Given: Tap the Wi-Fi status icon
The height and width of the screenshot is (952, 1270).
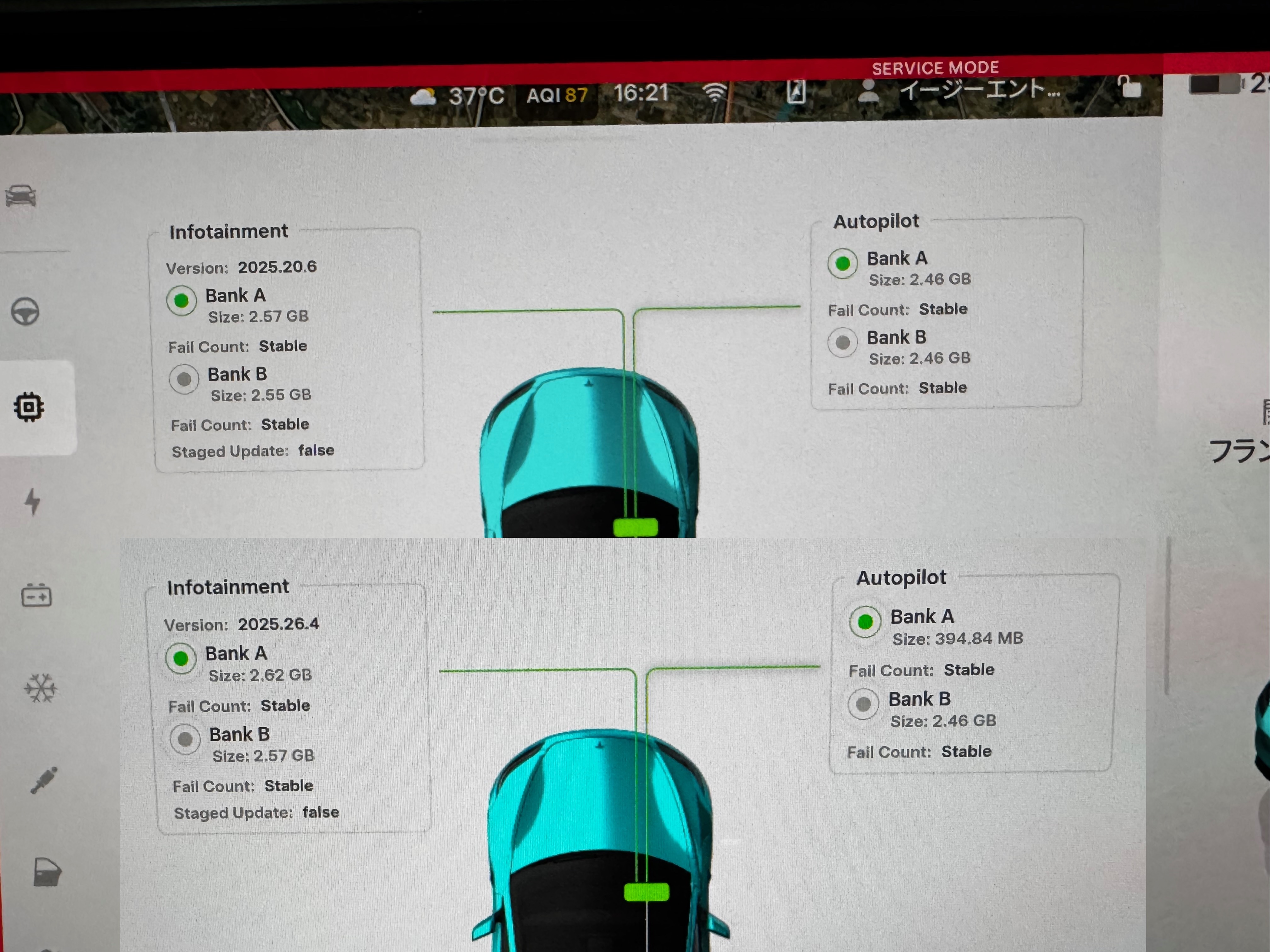Looking at the screenshot, I should (715, 92).
